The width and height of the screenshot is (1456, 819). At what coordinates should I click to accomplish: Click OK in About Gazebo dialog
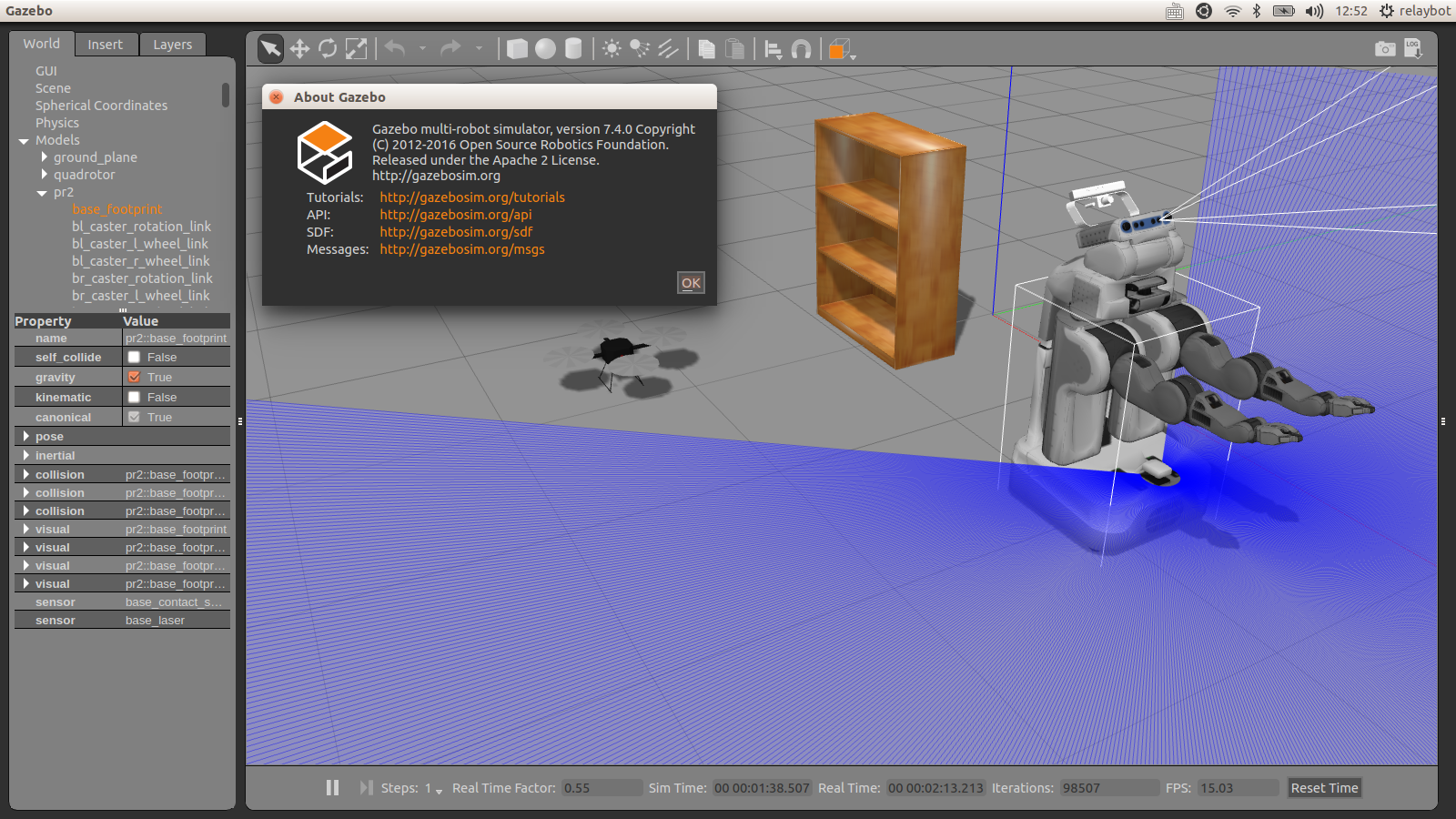pos(691,283)
